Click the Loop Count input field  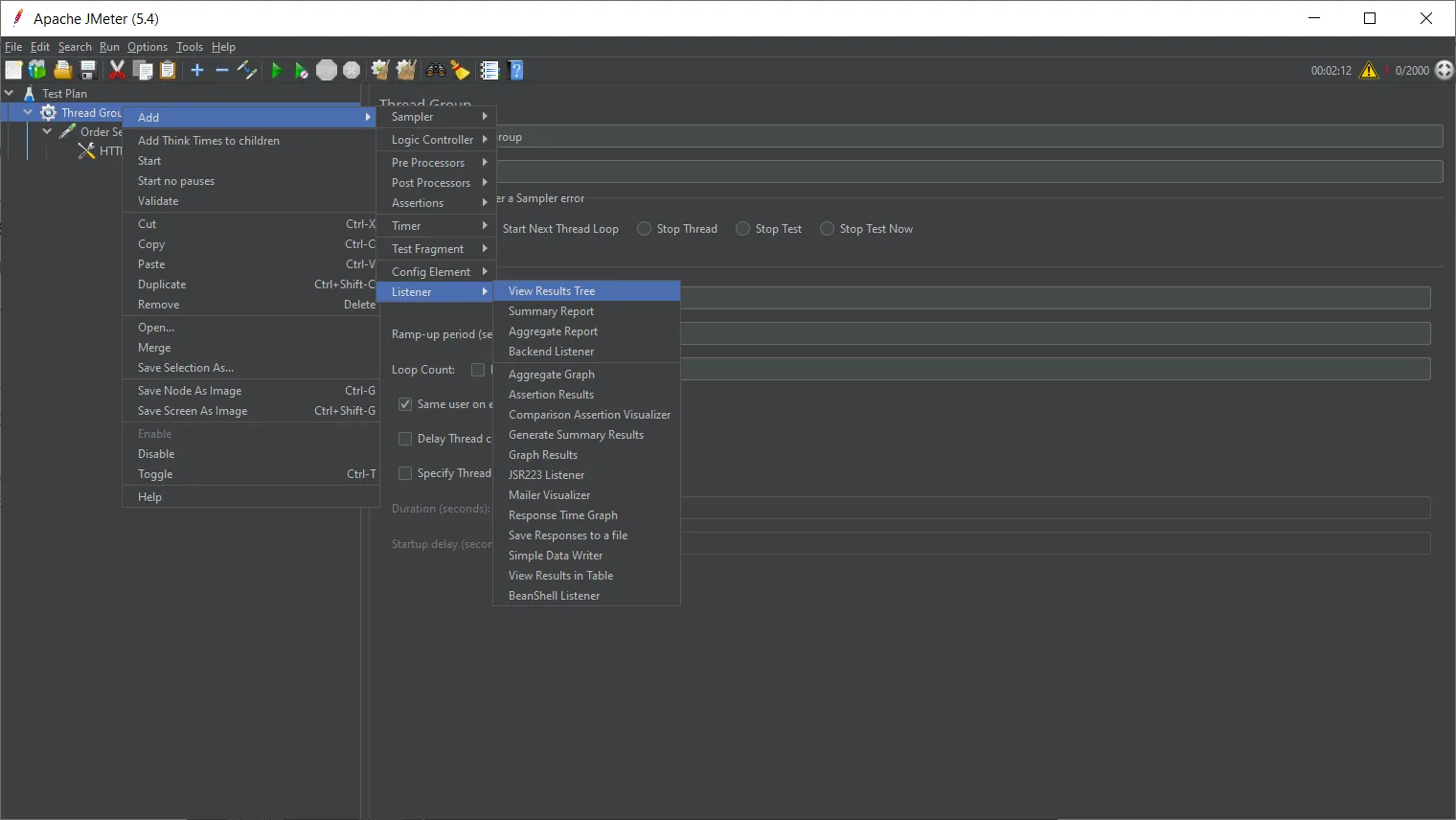click(x=1056, y=369)
